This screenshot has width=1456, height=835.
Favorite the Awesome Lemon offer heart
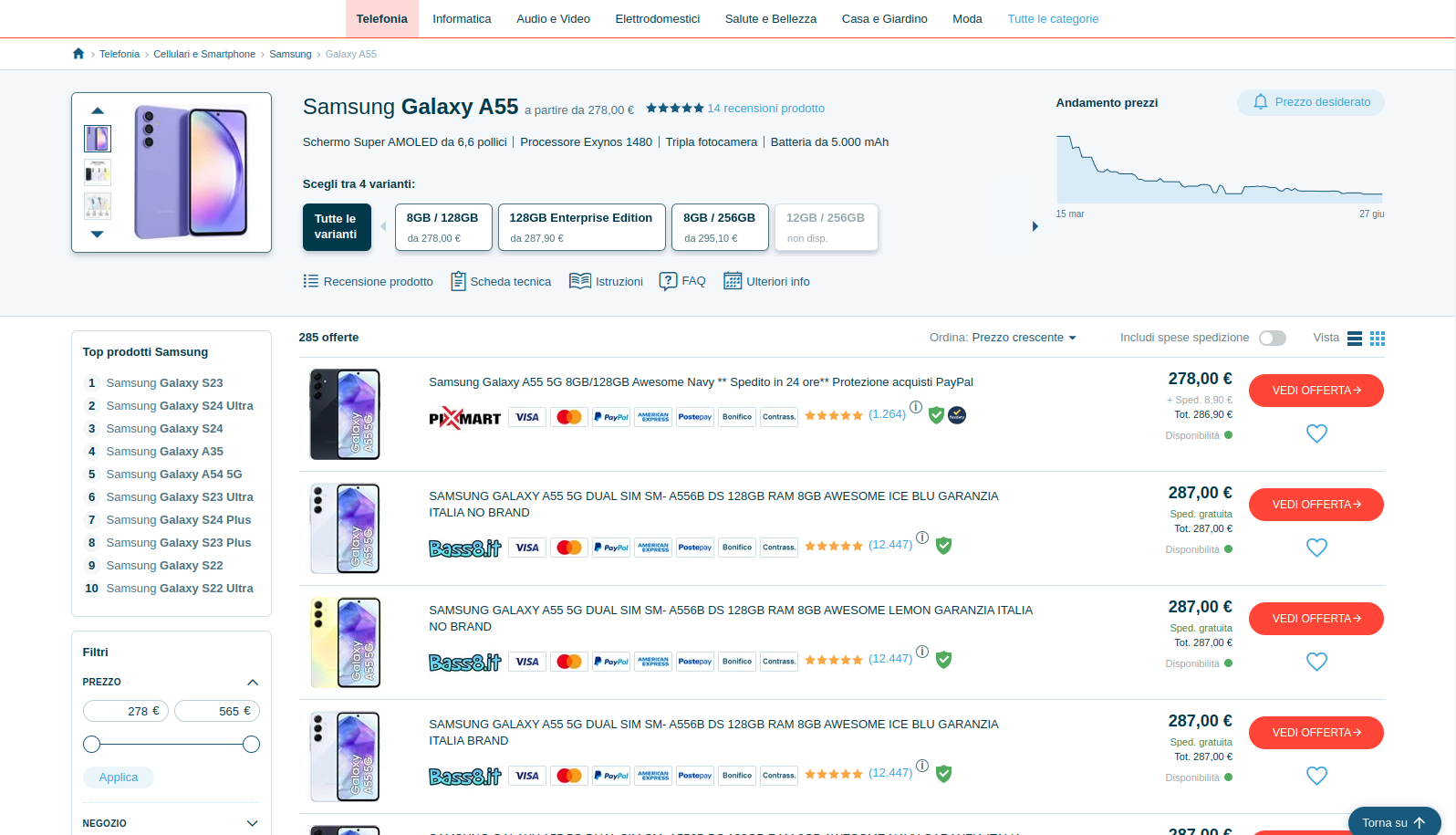pos(1316,663)
